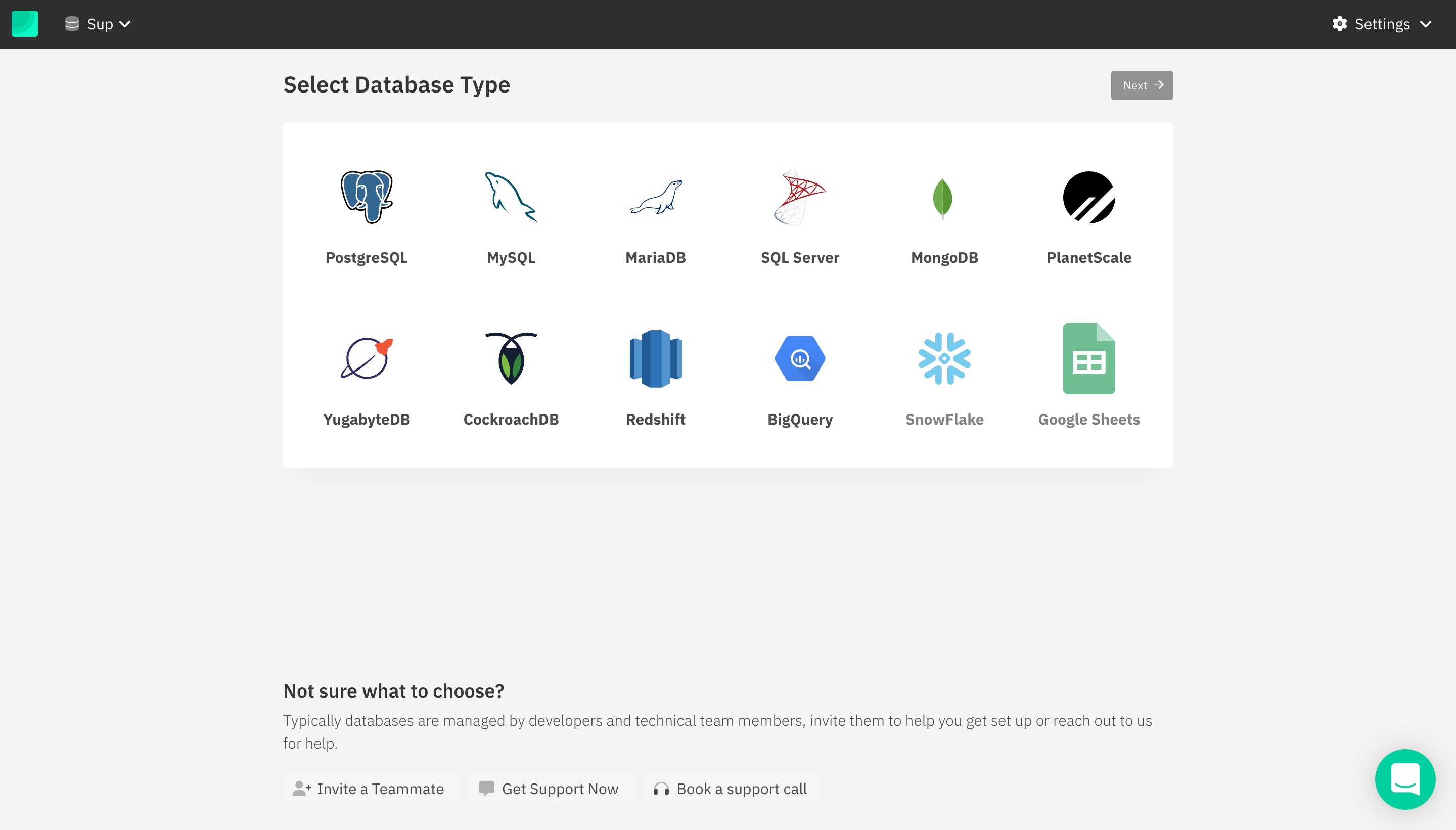Click the SnowFlake label
The image size is (1456, 830).
click(944, 420)
